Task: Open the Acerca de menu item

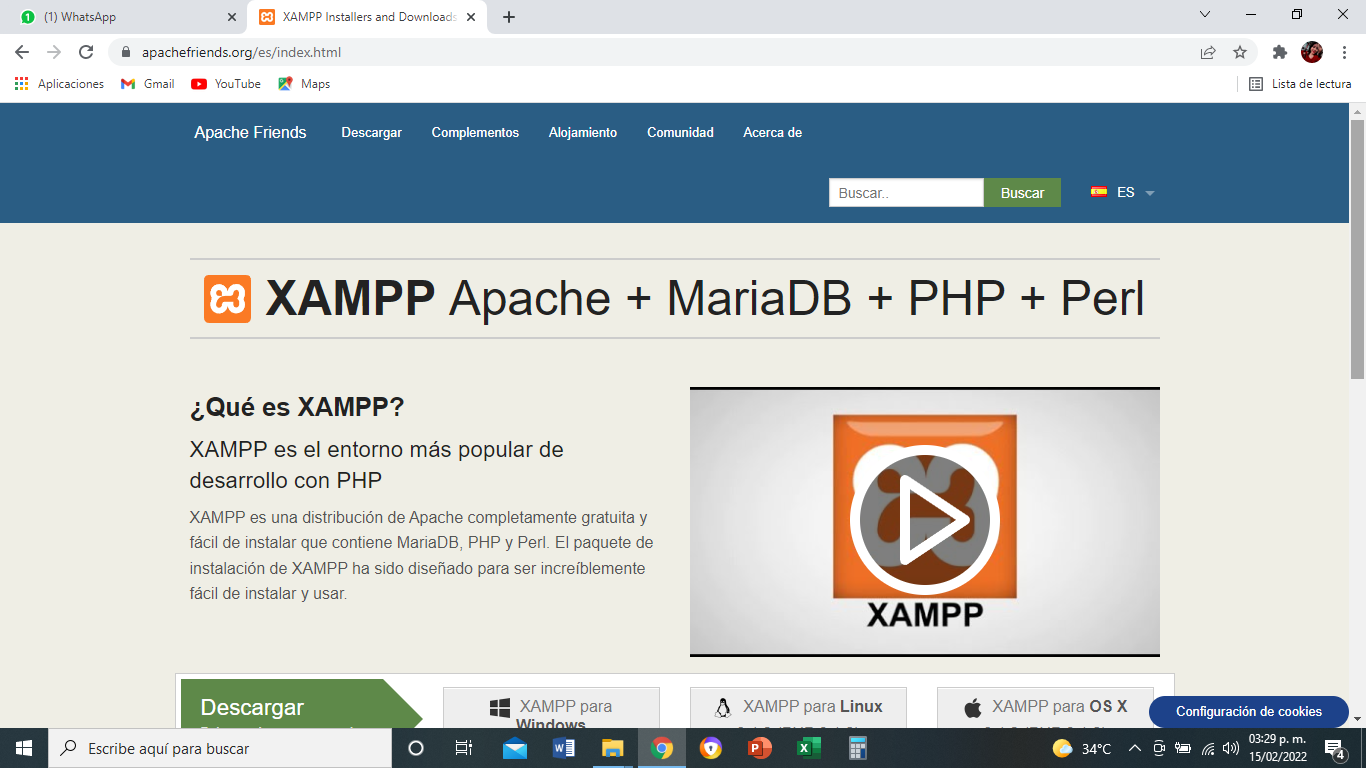Action: point(772,132)
